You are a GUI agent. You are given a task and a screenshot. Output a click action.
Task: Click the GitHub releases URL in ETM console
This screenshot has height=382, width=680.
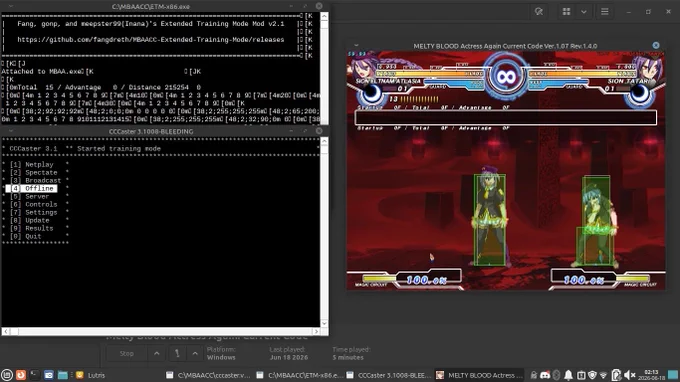(x=150, y=39)
